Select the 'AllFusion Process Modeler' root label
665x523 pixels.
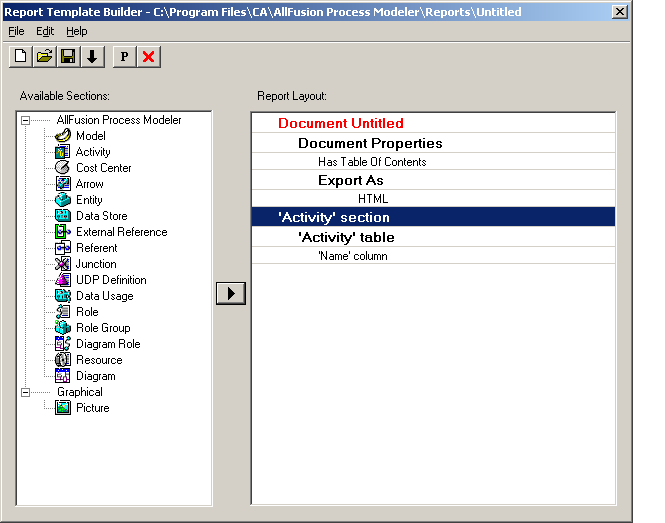tap(119, 120)
